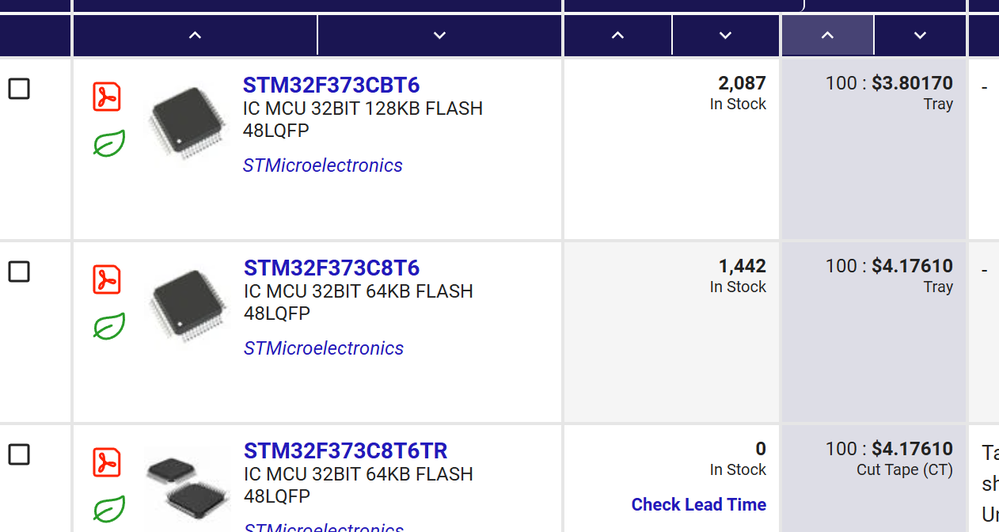999x532 pixels.
Task: Click Check Lead Time link
Action: click(698, 505)
